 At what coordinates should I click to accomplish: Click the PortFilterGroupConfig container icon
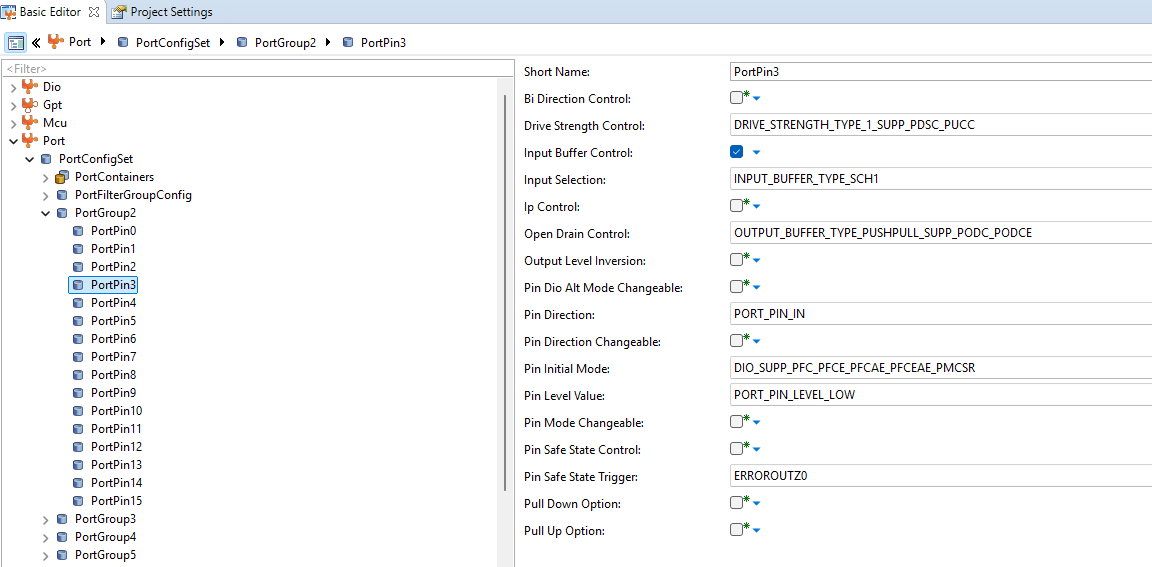(62, 195)
